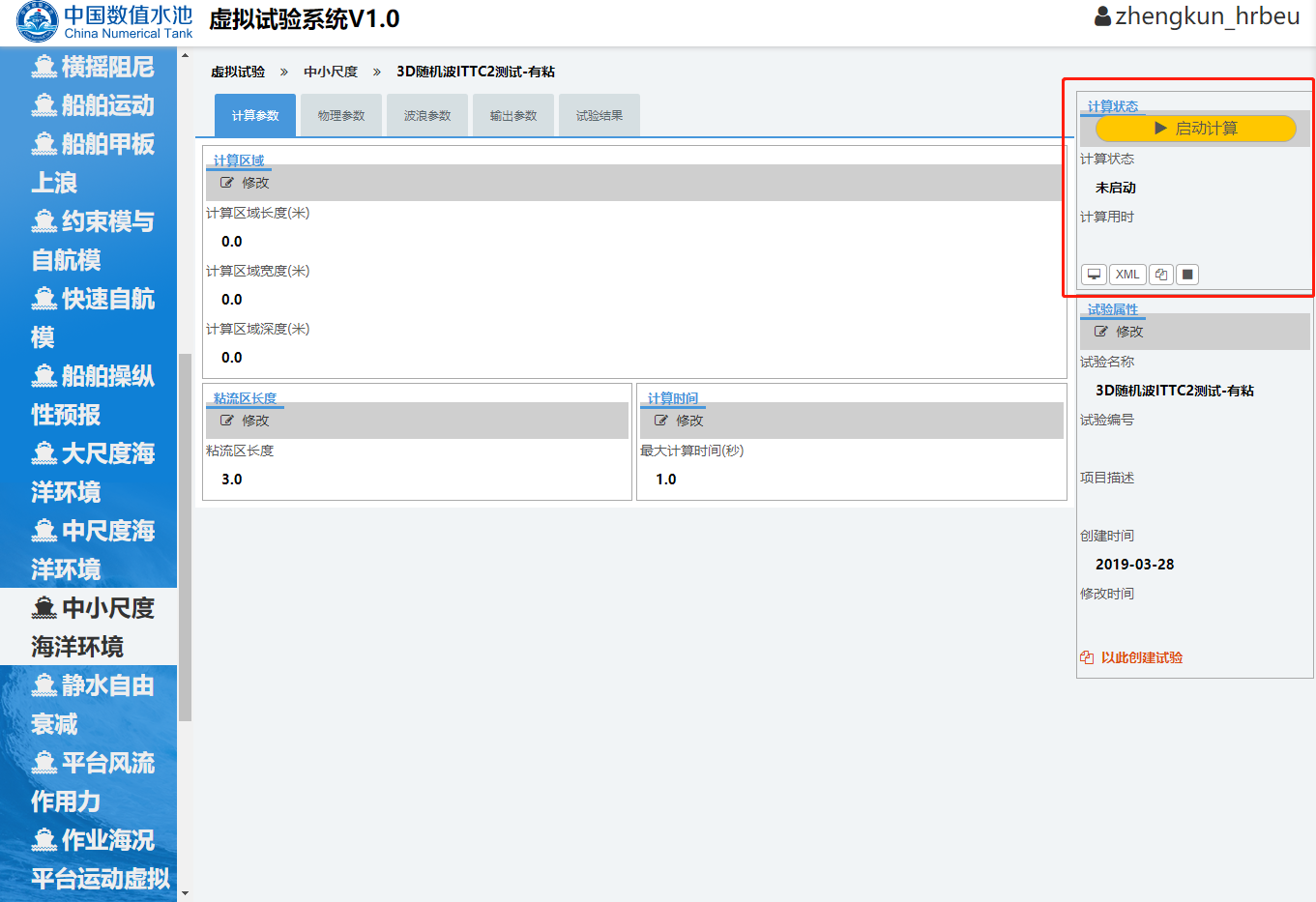Click the sidebar scrollbar down arrow
1316x902 pixels.
tap(185, 893)
